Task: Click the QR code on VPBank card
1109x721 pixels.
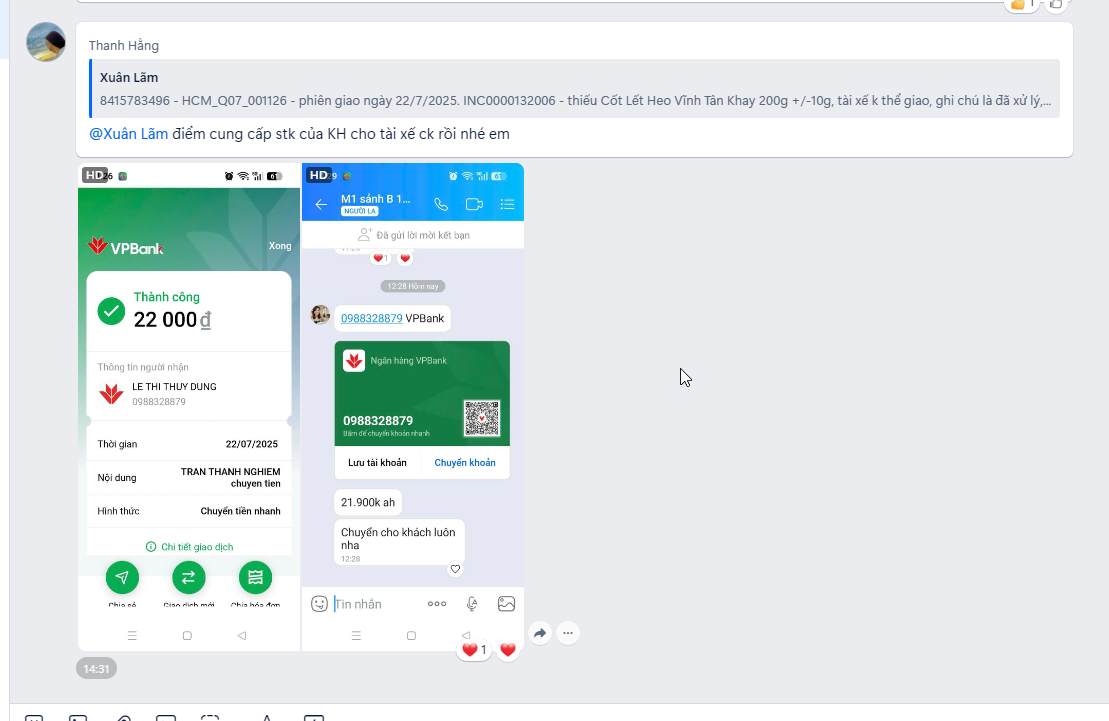Action: [x=482, y=418]
